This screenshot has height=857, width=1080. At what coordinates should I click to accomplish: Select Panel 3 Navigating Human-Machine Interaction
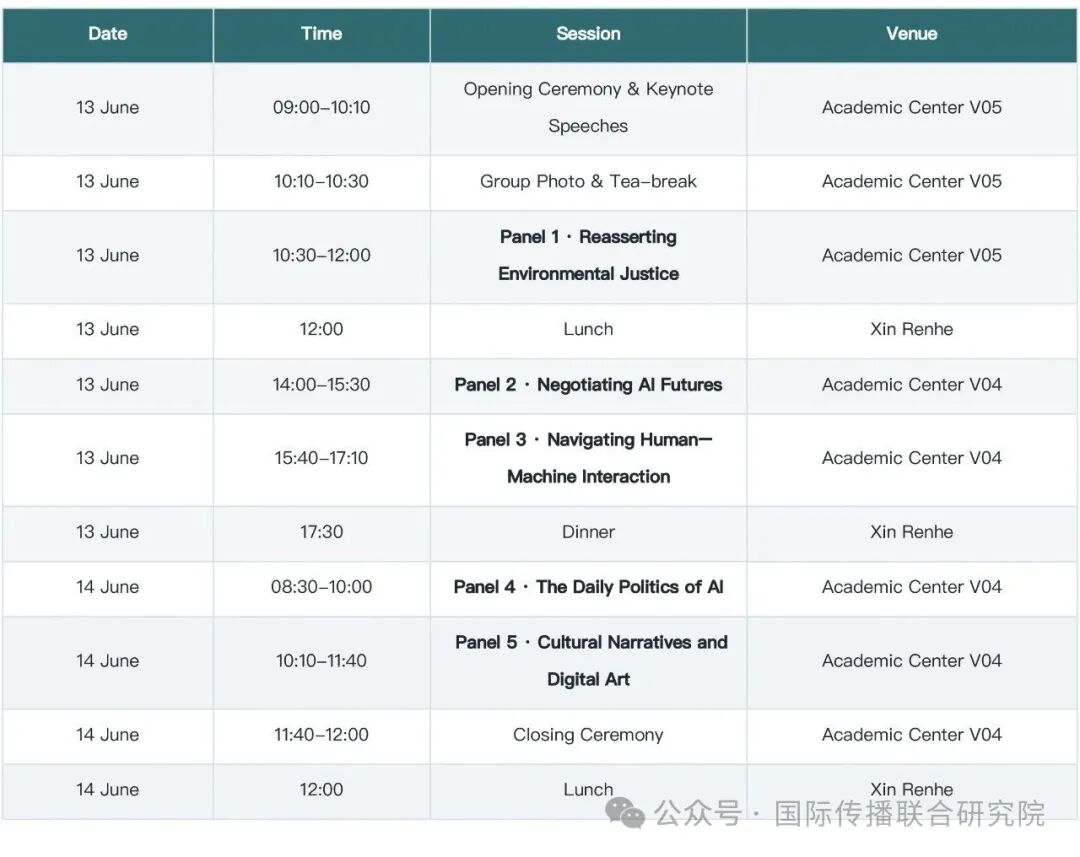(588, 458)
